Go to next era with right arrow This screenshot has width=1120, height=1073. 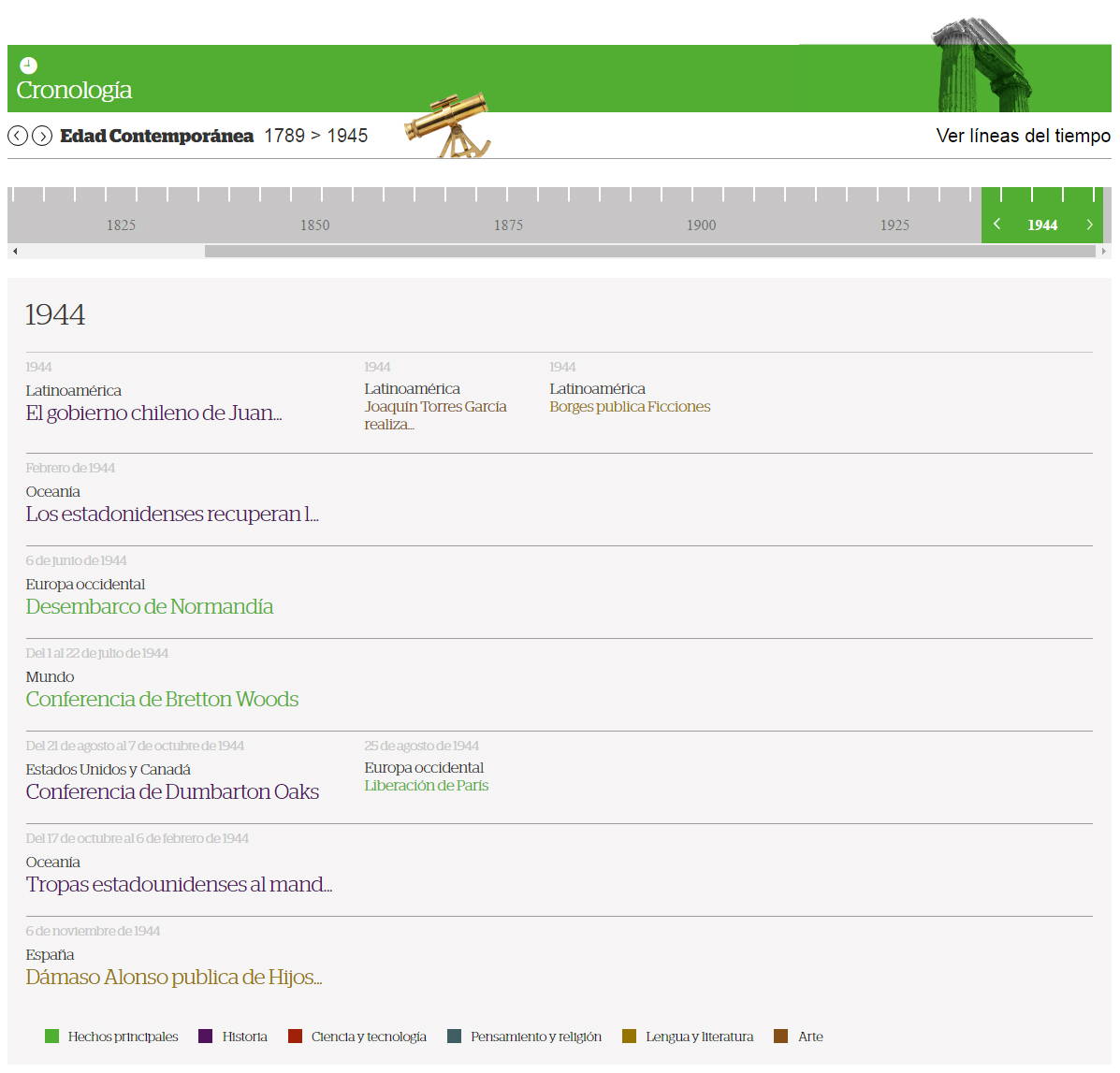42,137
